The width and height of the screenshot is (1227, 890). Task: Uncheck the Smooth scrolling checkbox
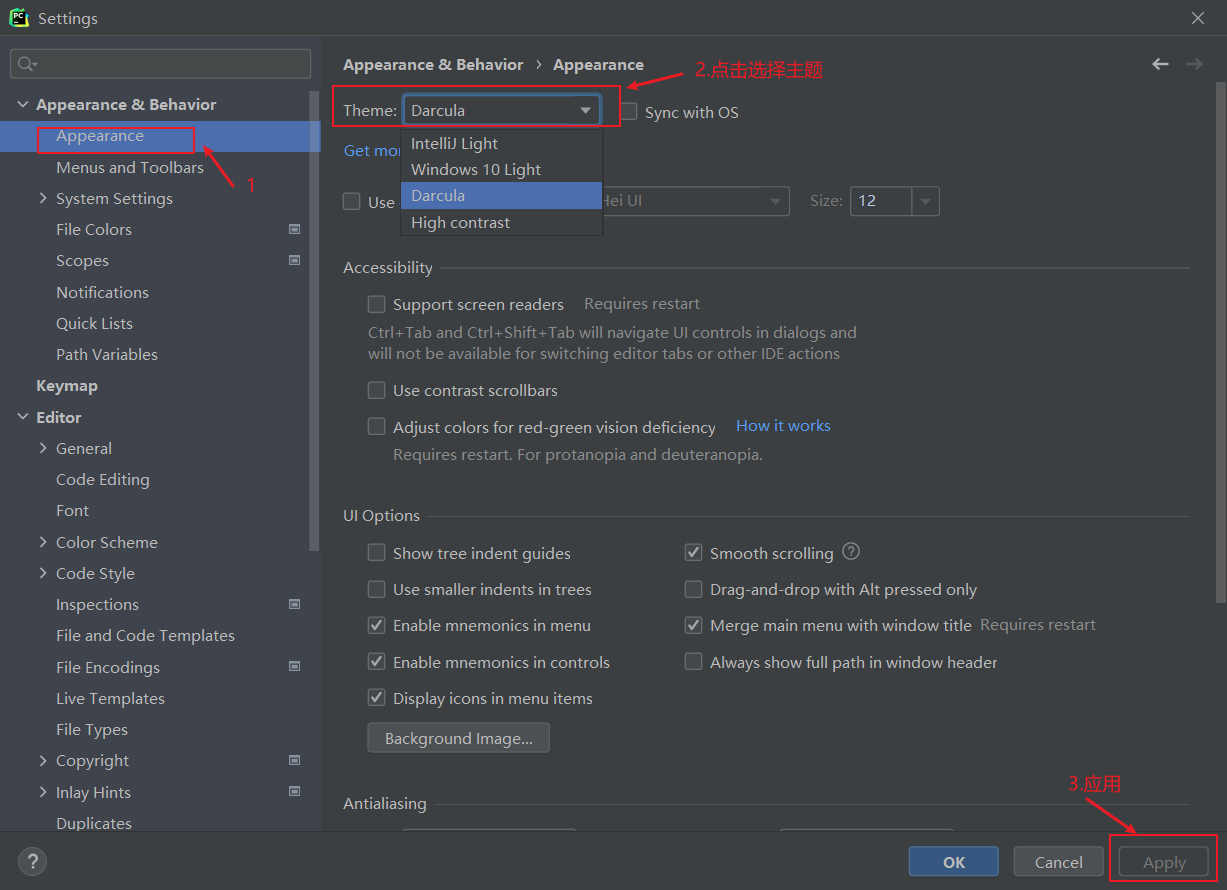[693, 553]
